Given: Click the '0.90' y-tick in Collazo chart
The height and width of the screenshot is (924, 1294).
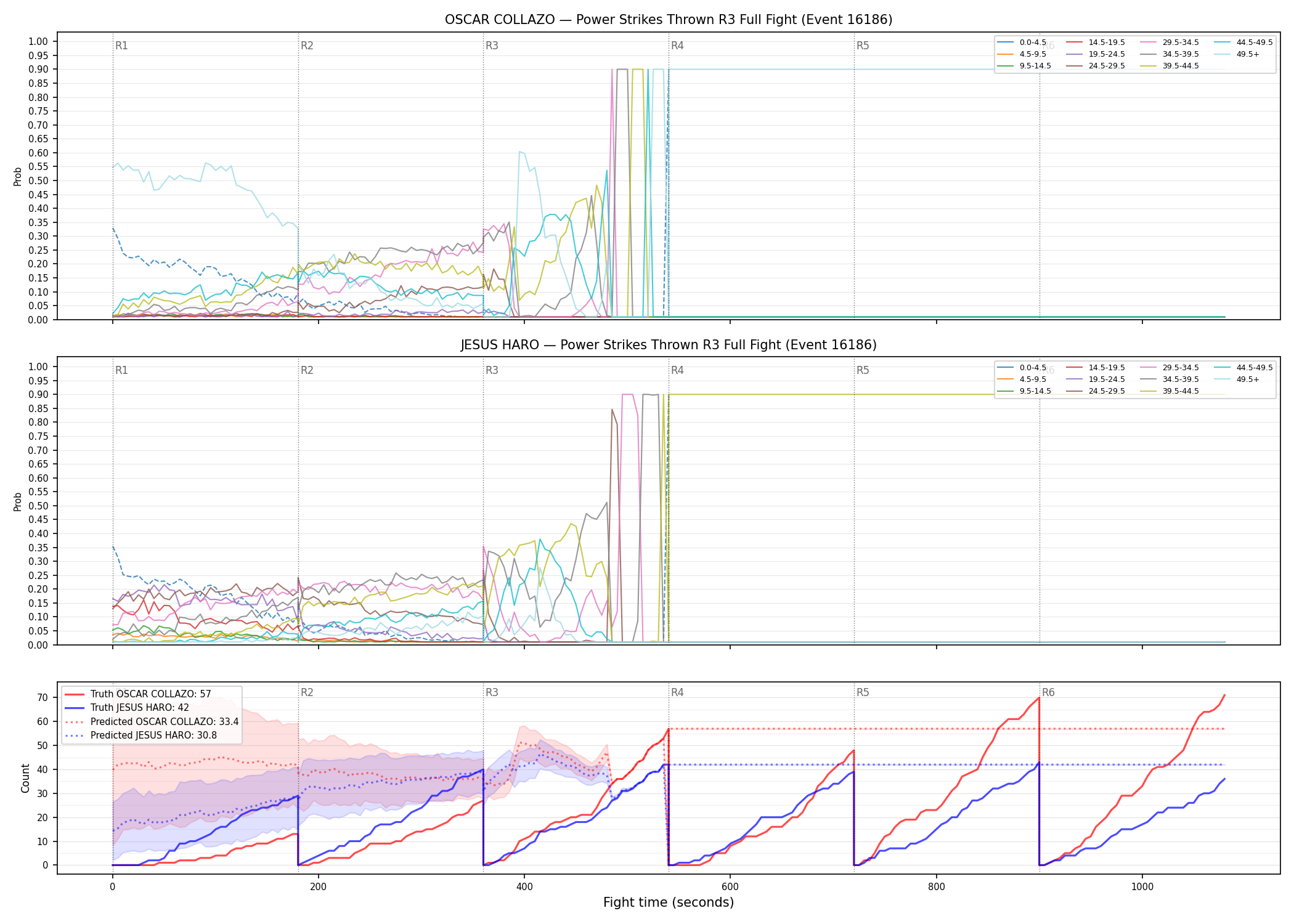Looking at the screenshot, I should tap(38, 70).
